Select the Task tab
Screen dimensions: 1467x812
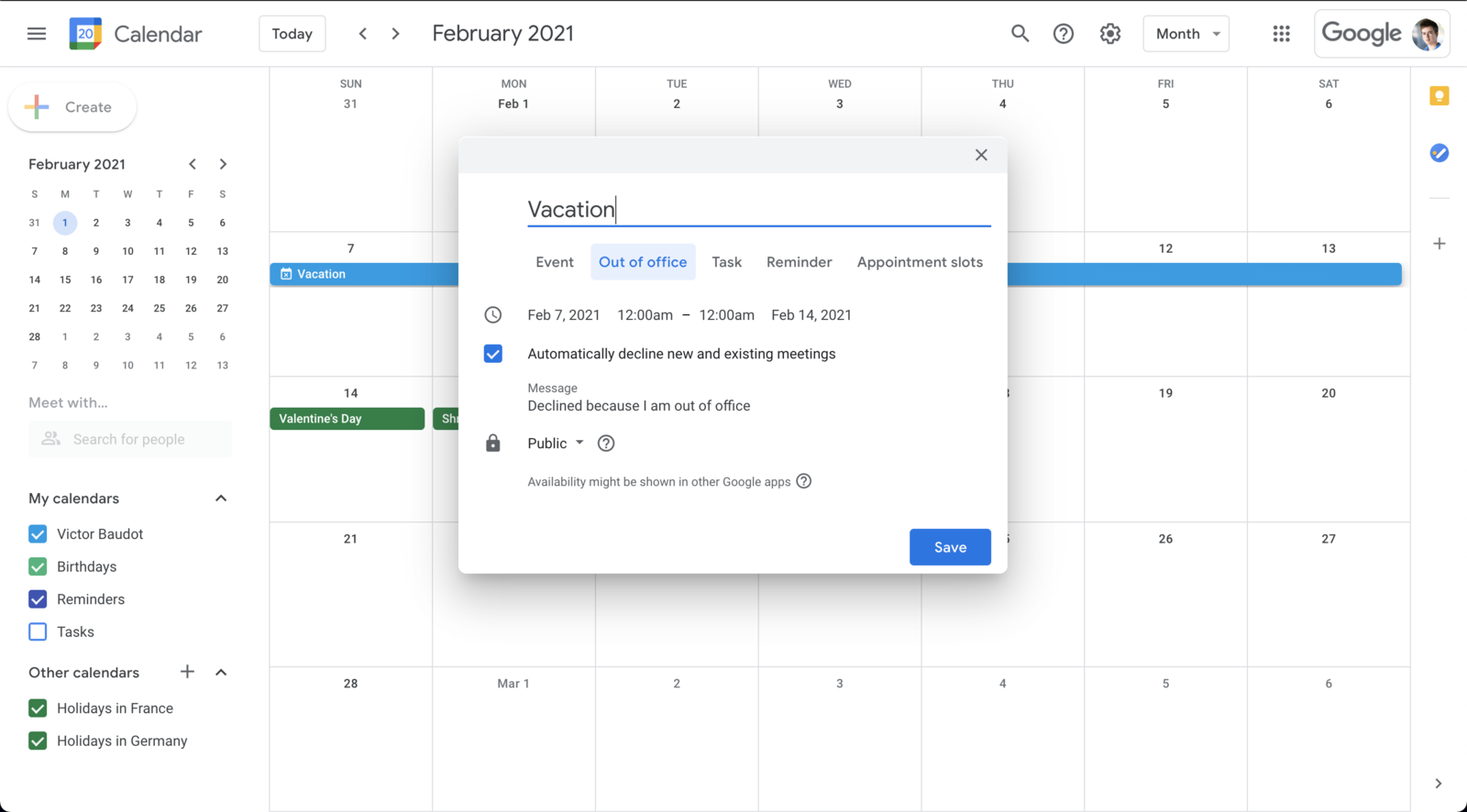pyautogui.click(x=727, y=262)
